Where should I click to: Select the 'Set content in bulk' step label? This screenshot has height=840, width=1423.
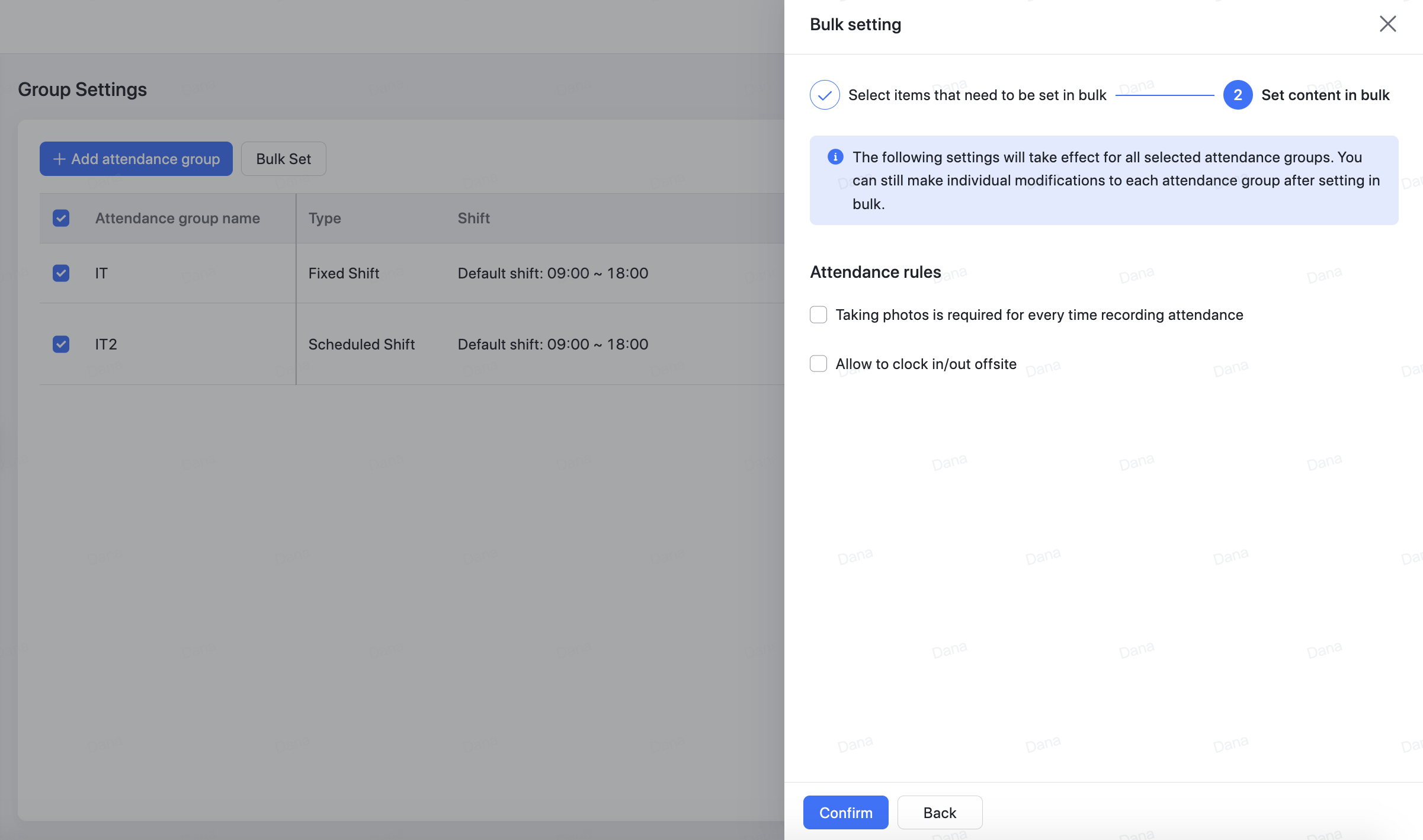coord(1325,95)
